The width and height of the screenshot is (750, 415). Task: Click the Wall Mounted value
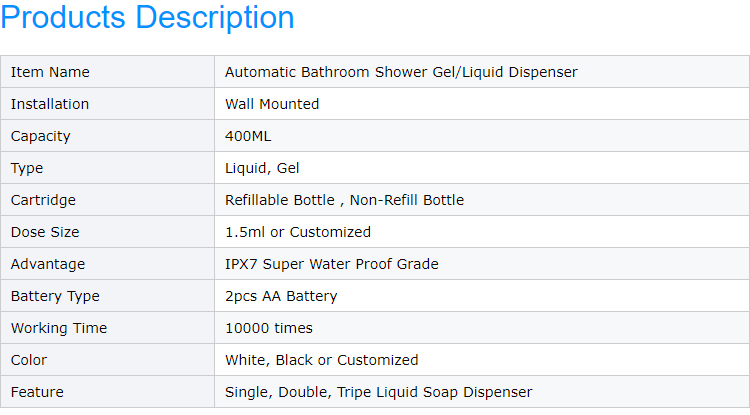(x=272, y=104)
